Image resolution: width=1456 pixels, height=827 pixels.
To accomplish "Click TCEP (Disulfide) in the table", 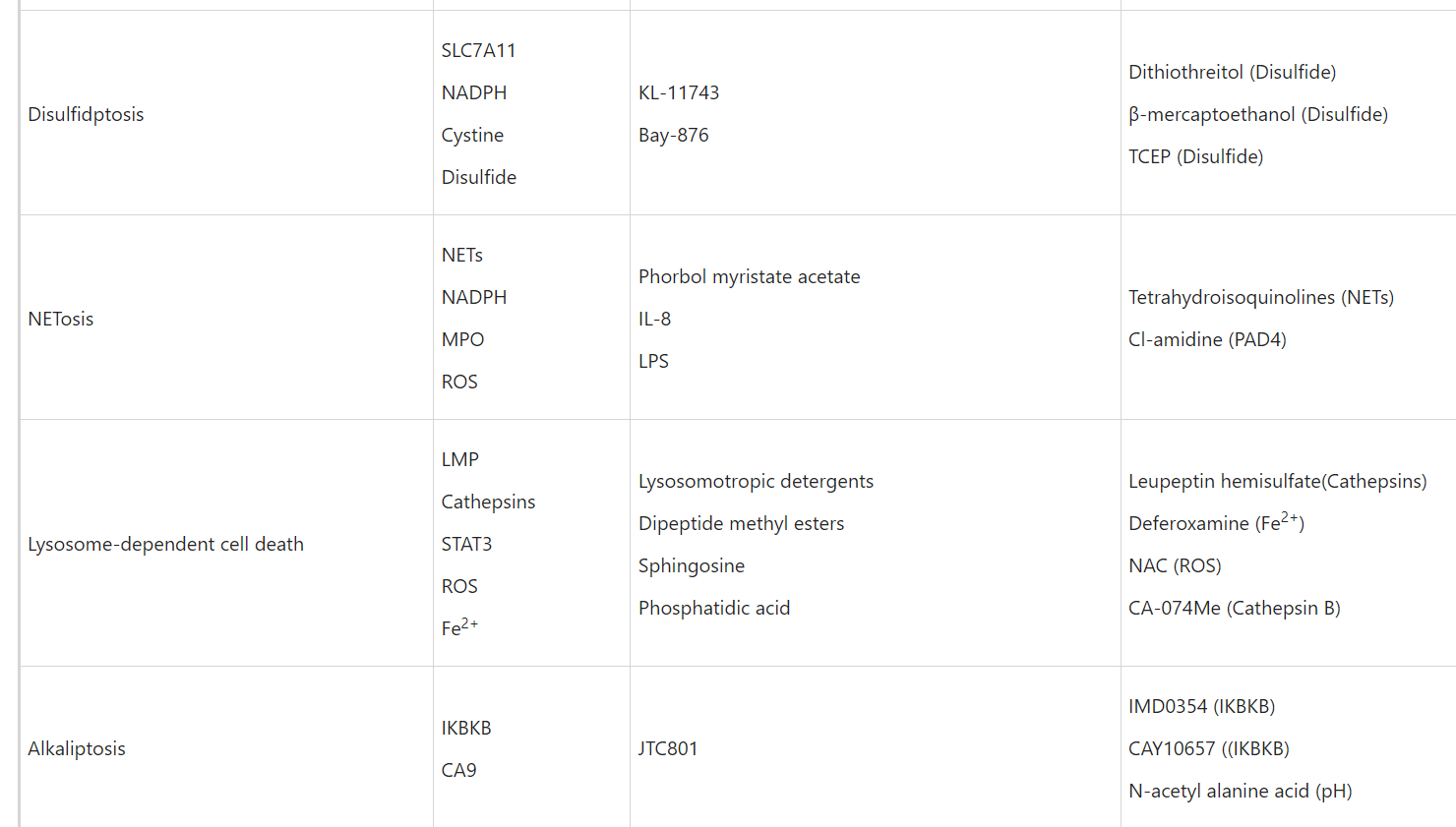I will (1195, 156).
